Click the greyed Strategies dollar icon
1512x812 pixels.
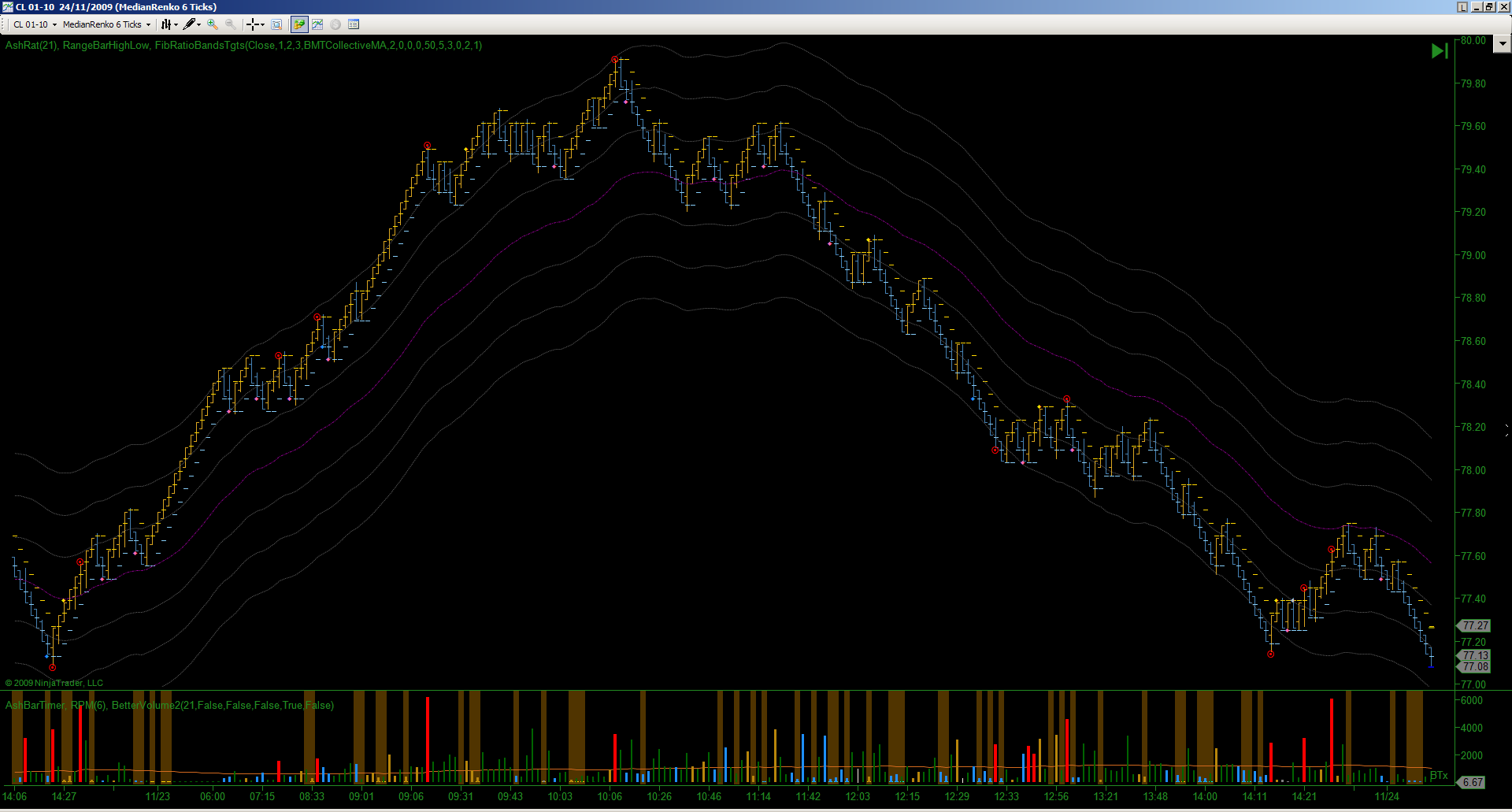335,24
